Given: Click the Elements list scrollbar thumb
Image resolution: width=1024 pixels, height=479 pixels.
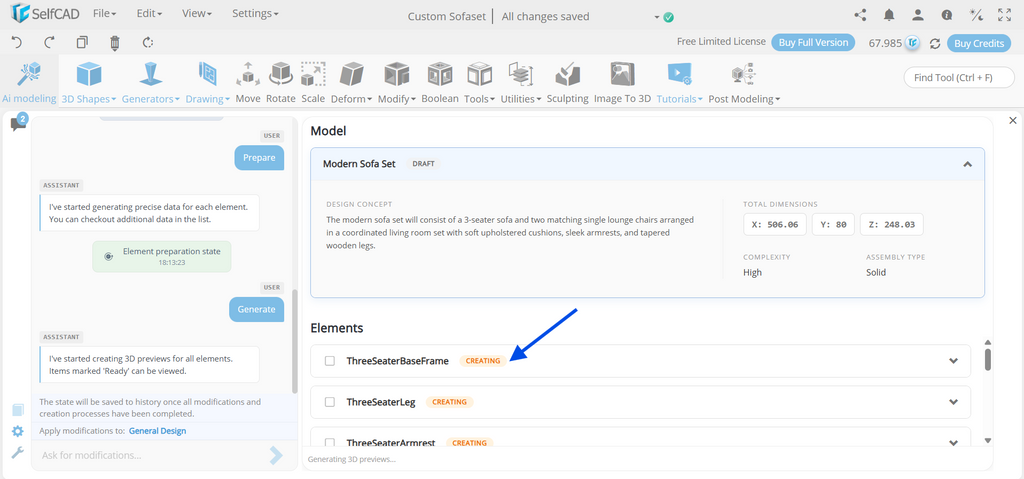Looking at the screenshot, I should point(988,359).
